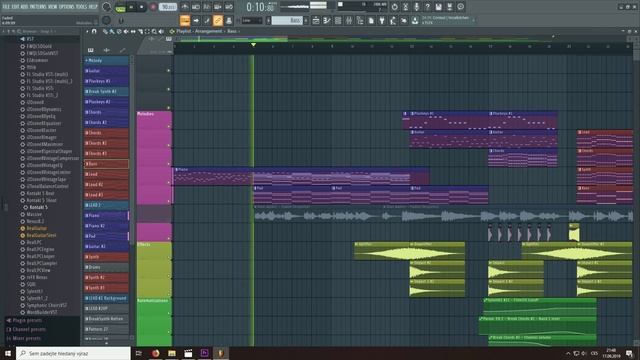The height and width of the screenshot is (360, 640).
Task: Click the save project icon
Action: [x=438, y=7]
